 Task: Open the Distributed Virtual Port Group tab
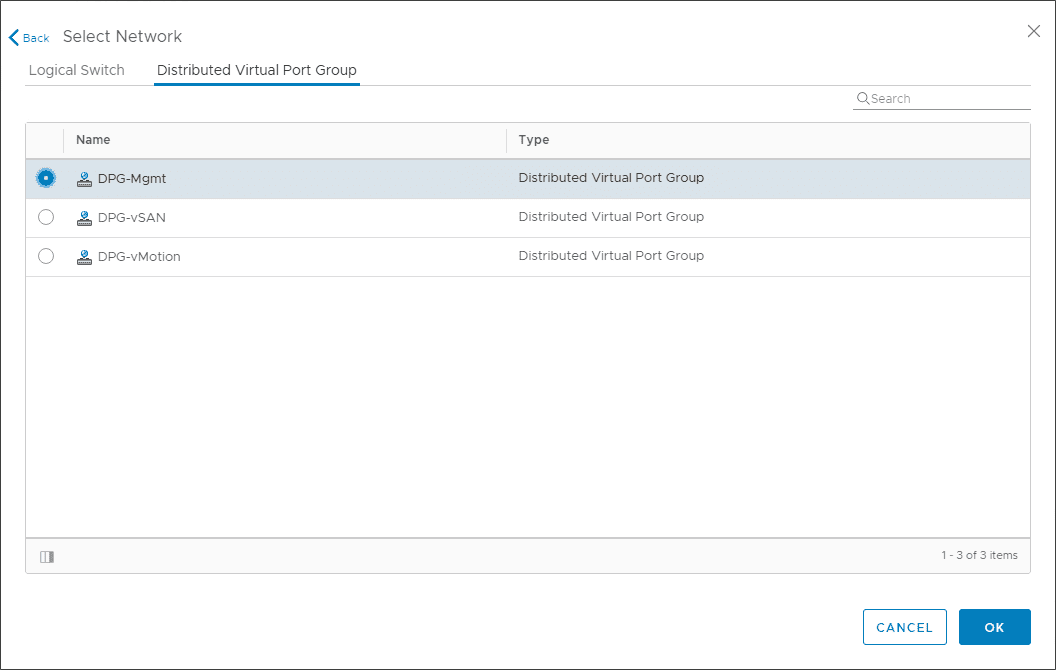tap(256, 70)
